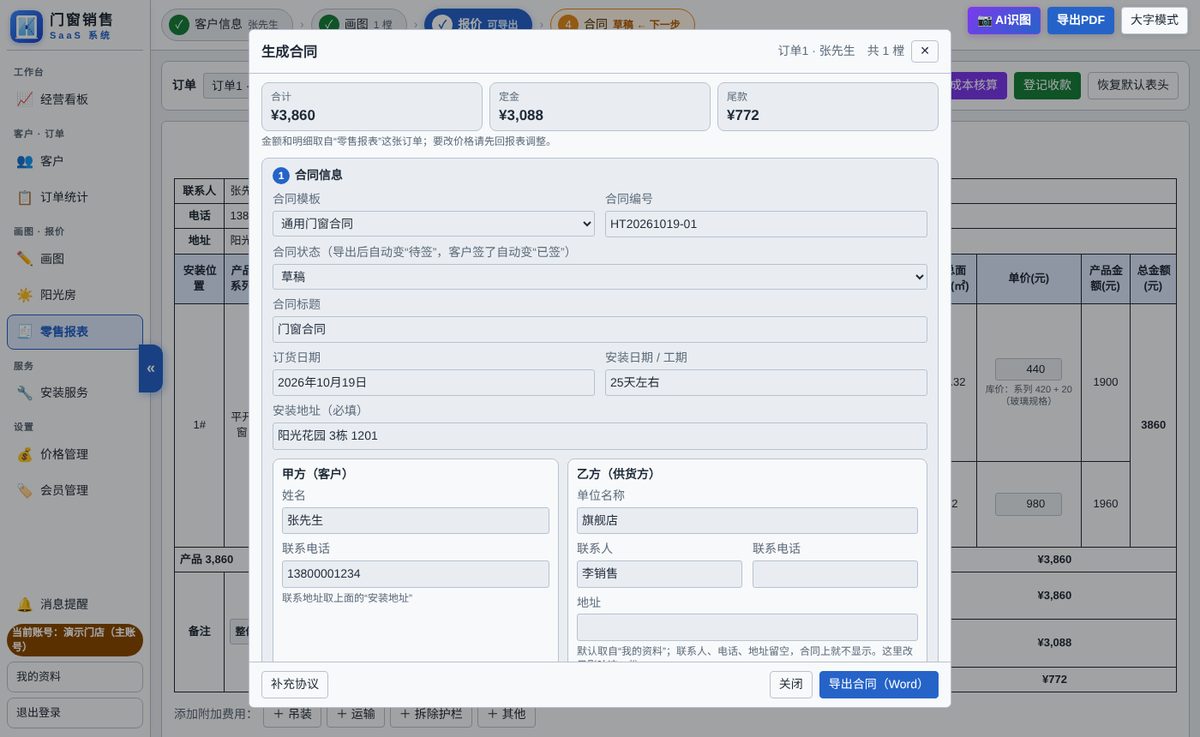1200x737 pixels.
Task: Open 补充协议 in dialog footer
Action: pyautogui.click(x=295, y=685)
